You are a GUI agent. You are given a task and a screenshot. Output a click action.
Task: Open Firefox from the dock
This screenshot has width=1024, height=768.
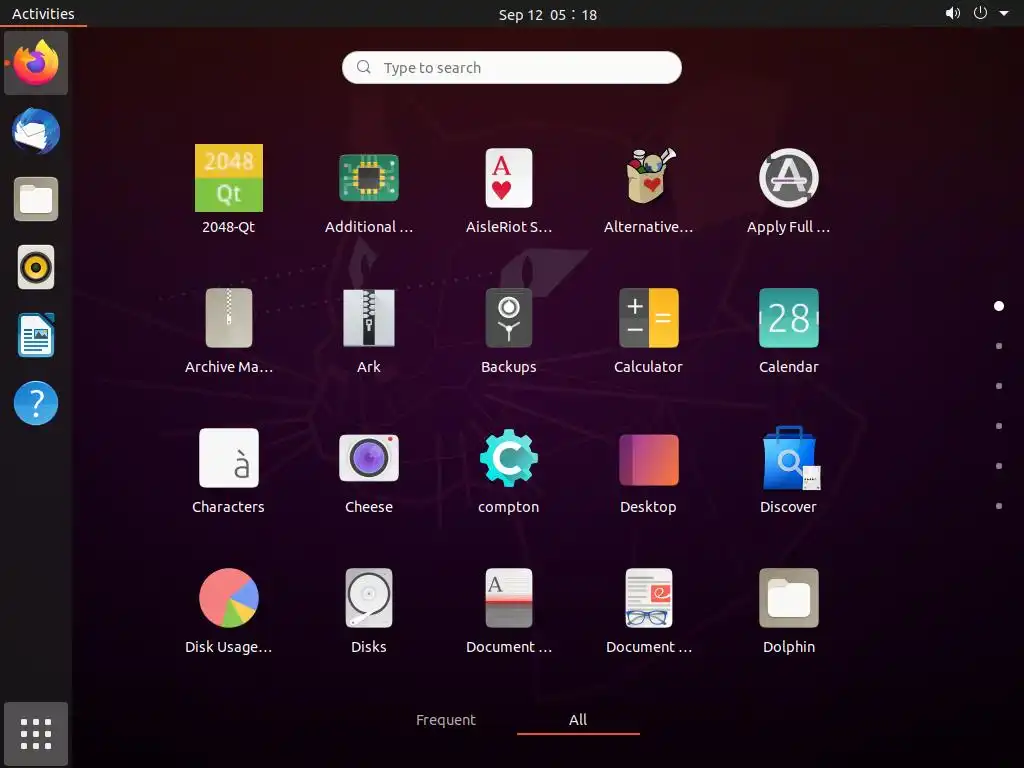coord(36,63)
